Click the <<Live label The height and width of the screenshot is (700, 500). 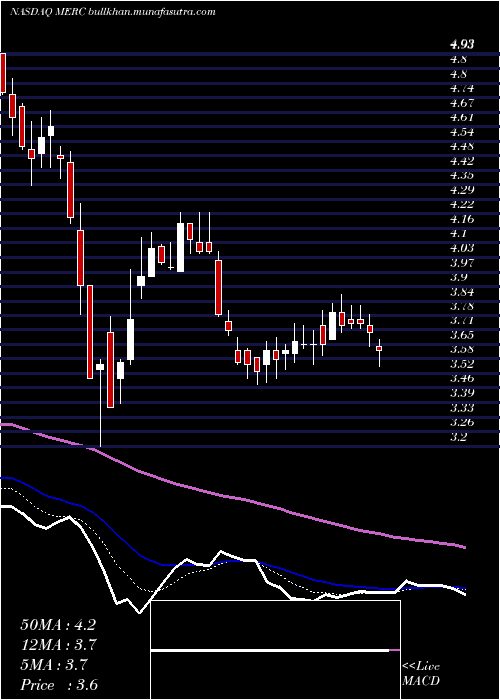[x=421, y=667]
